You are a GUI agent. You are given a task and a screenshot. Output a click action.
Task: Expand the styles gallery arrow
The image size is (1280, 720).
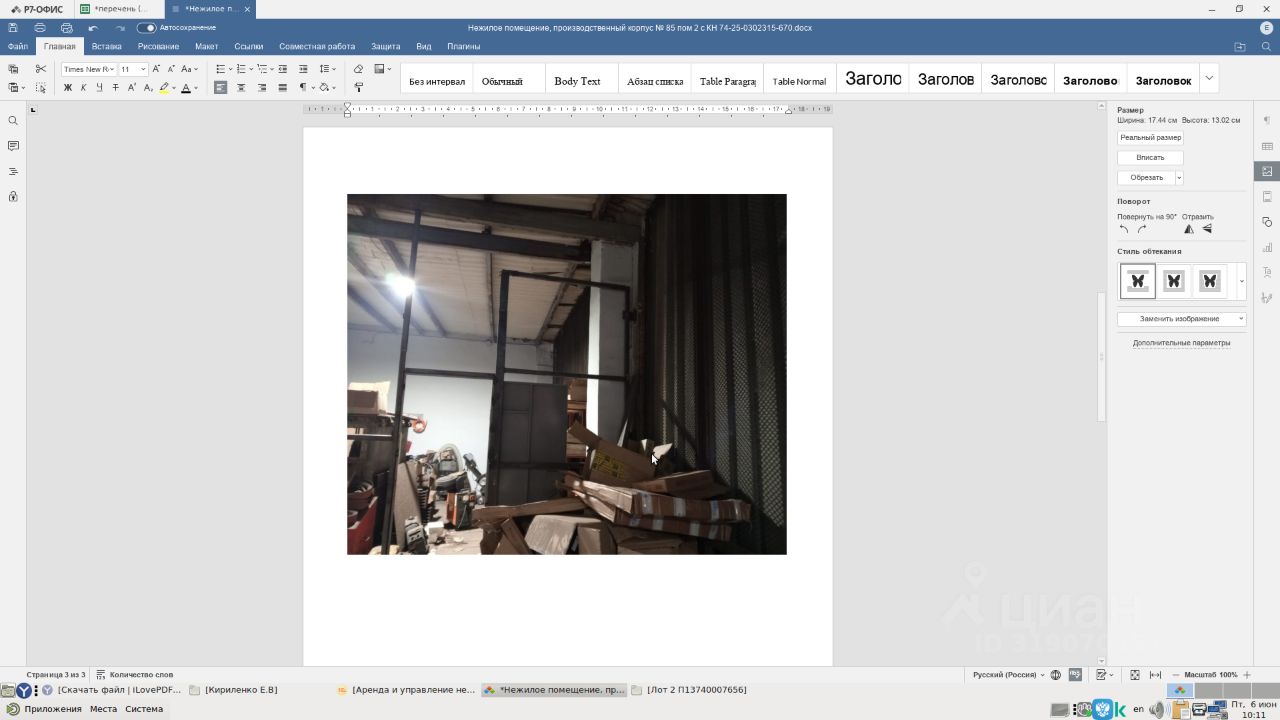pos(1208,79)
